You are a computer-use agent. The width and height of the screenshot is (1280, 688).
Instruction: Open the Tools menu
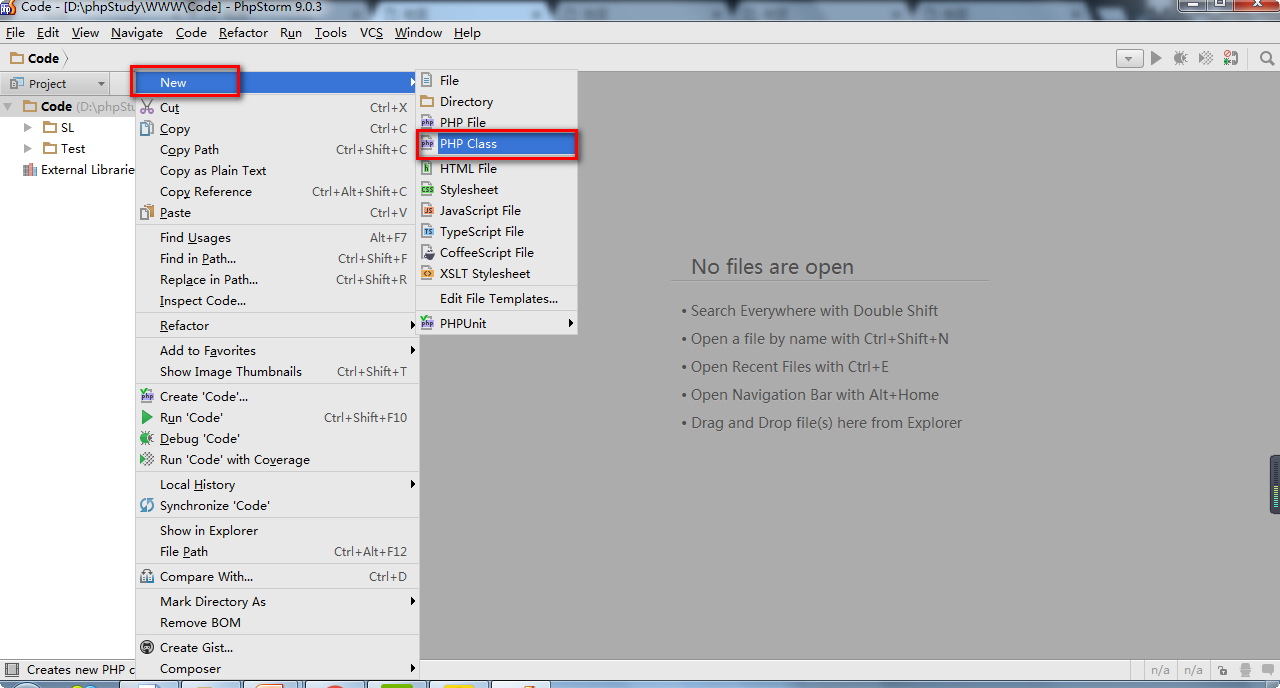pyautogui.click(x=331, y=32)
